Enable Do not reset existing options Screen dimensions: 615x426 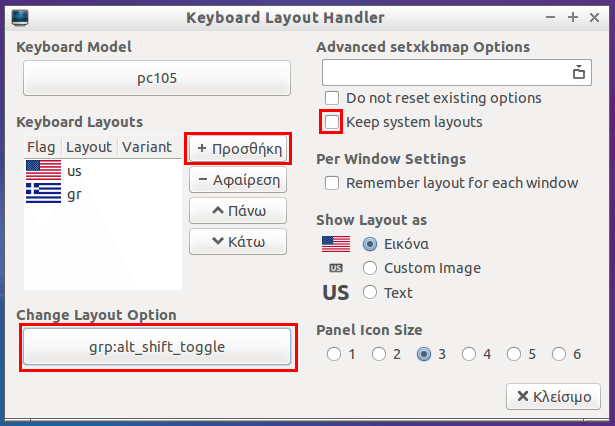coord(332,98)
